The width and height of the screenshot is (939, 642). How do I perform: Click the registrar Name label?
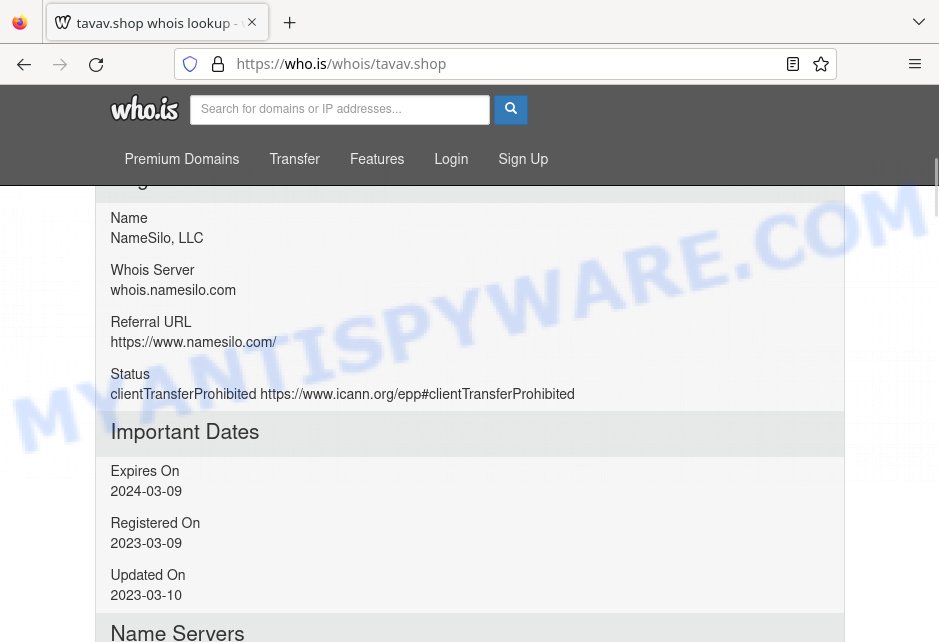129,218
